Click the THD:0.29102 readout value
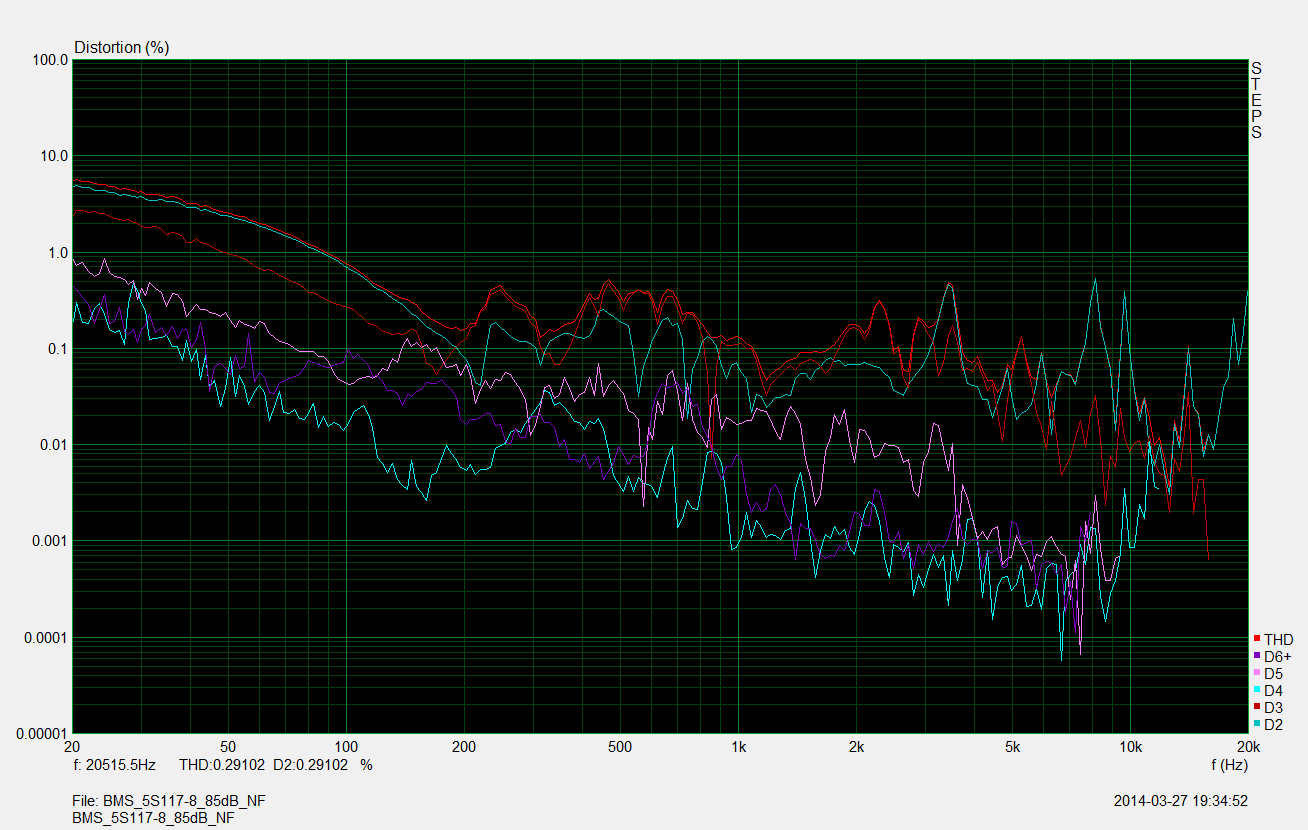The width and height of the screenshot is (1308, 830). point(222,765)
